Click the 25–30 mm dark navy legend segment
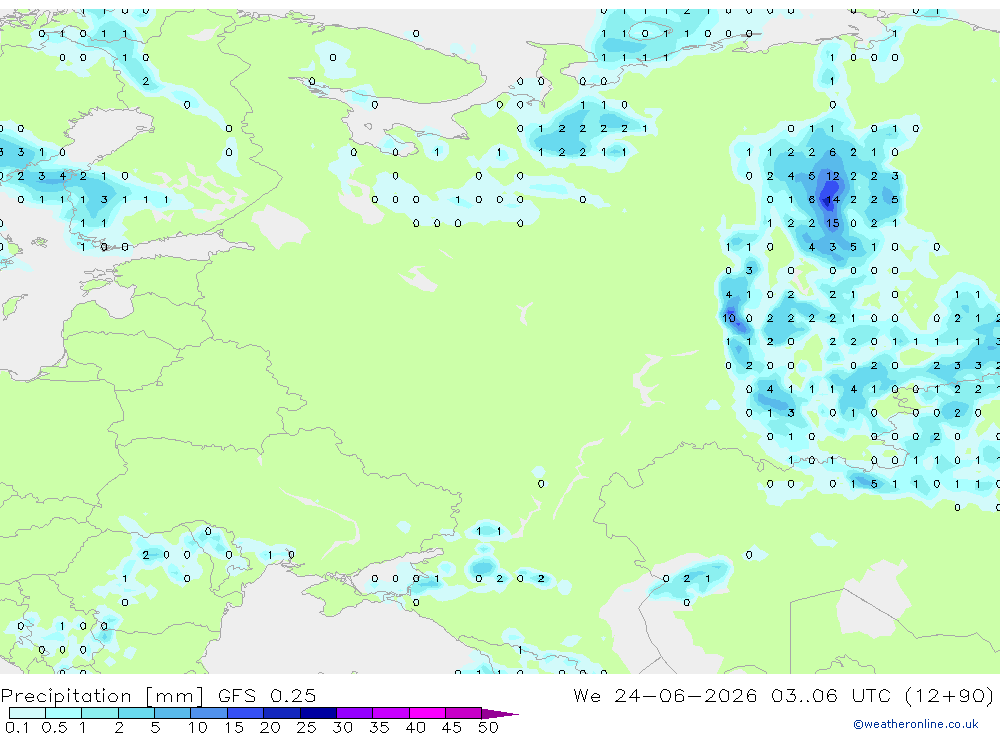Viewport: 1000px width, 733px height. click(x=318, y=713)
